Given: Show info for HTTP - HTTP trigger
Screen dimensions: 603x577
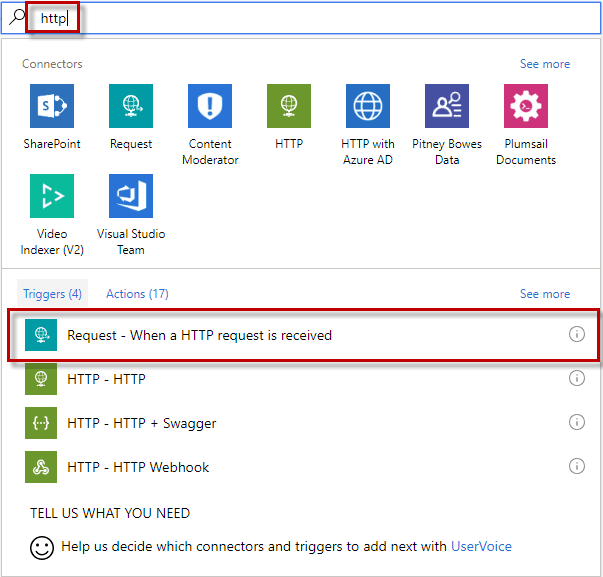Looking at the screenshot, I should (x=576, y=378).
